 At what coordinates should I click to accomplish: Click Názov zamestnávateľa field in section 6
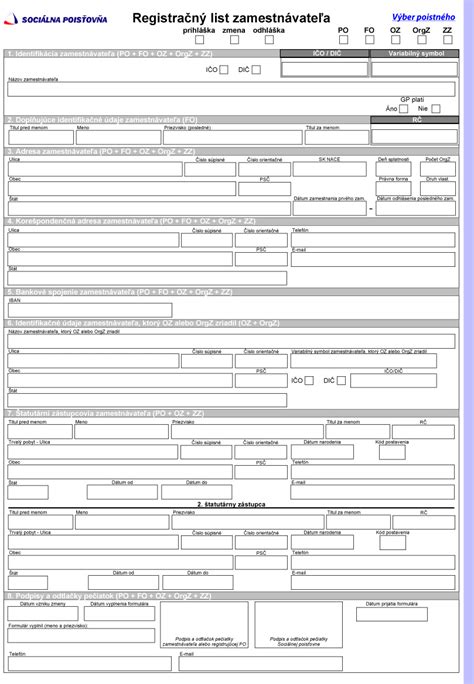(x=231, y=341)
